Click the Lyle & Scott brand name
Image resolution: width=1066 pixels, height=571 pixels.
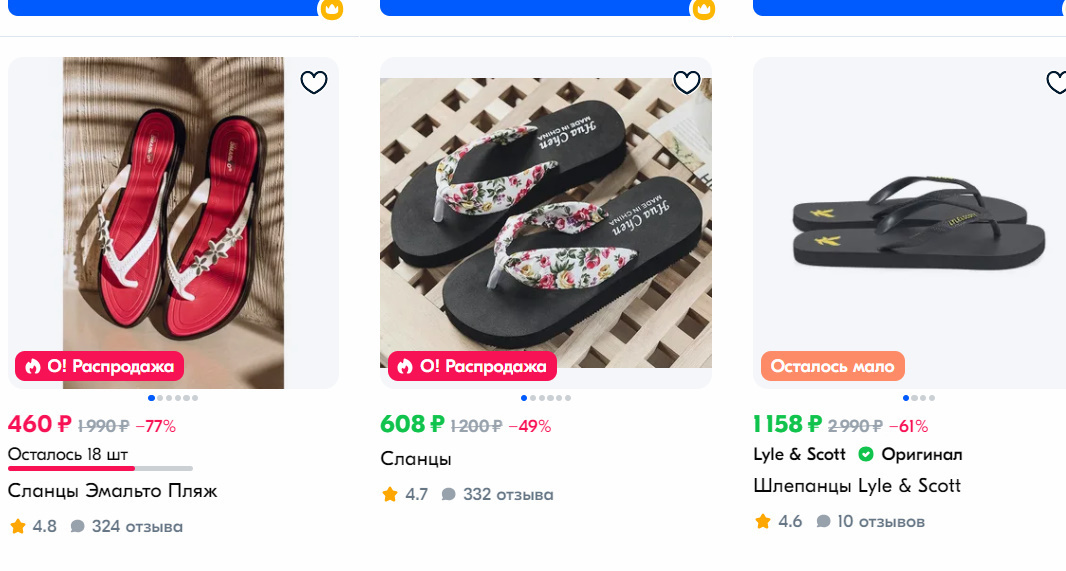pyautogui.click(x=799, y=454)
